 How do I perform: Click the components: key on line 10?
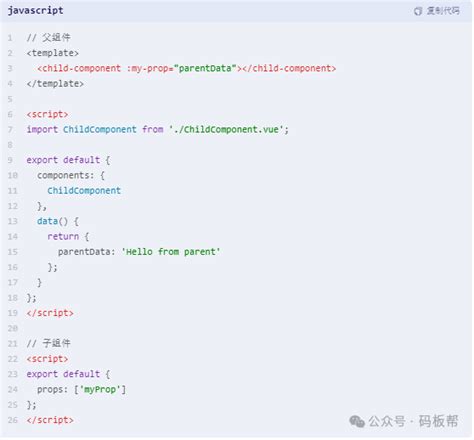tap(65, 176)
